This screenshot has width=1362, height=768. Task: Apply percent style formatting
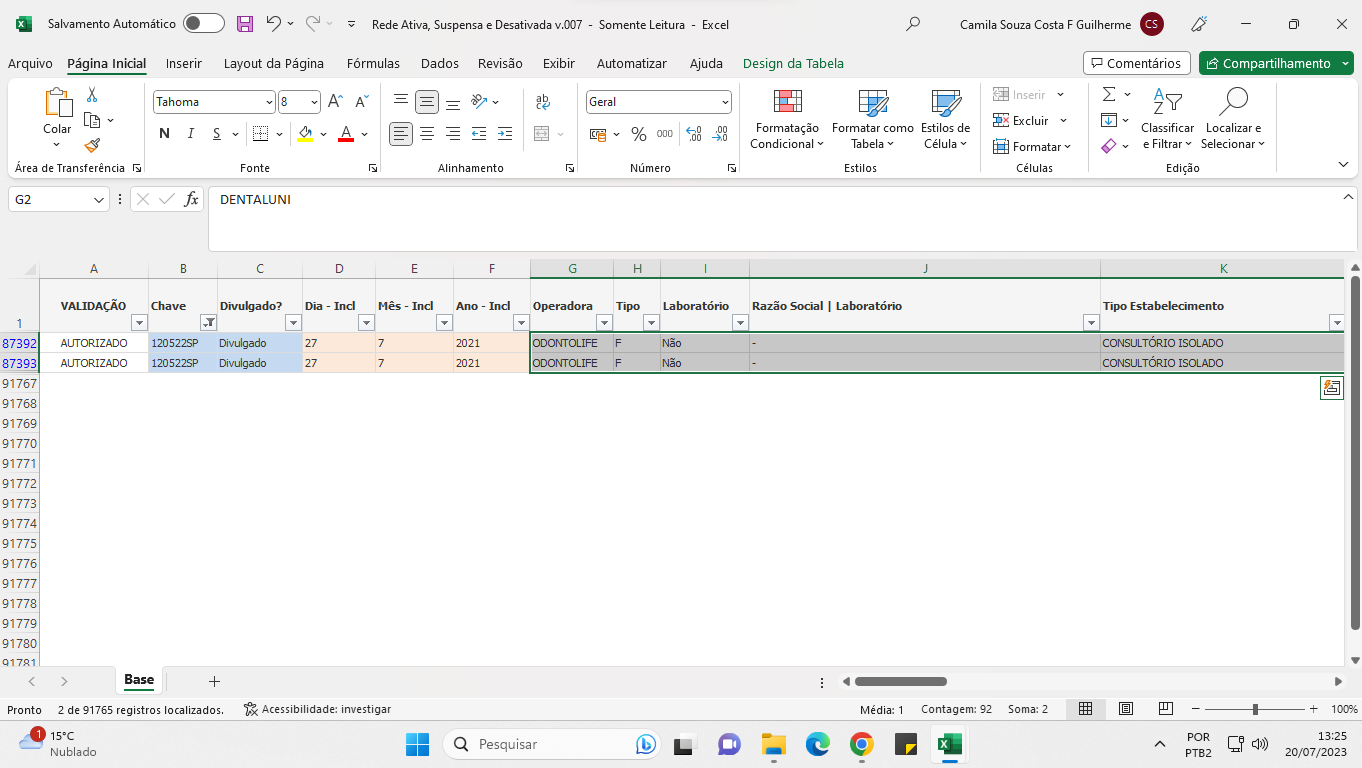638,134
